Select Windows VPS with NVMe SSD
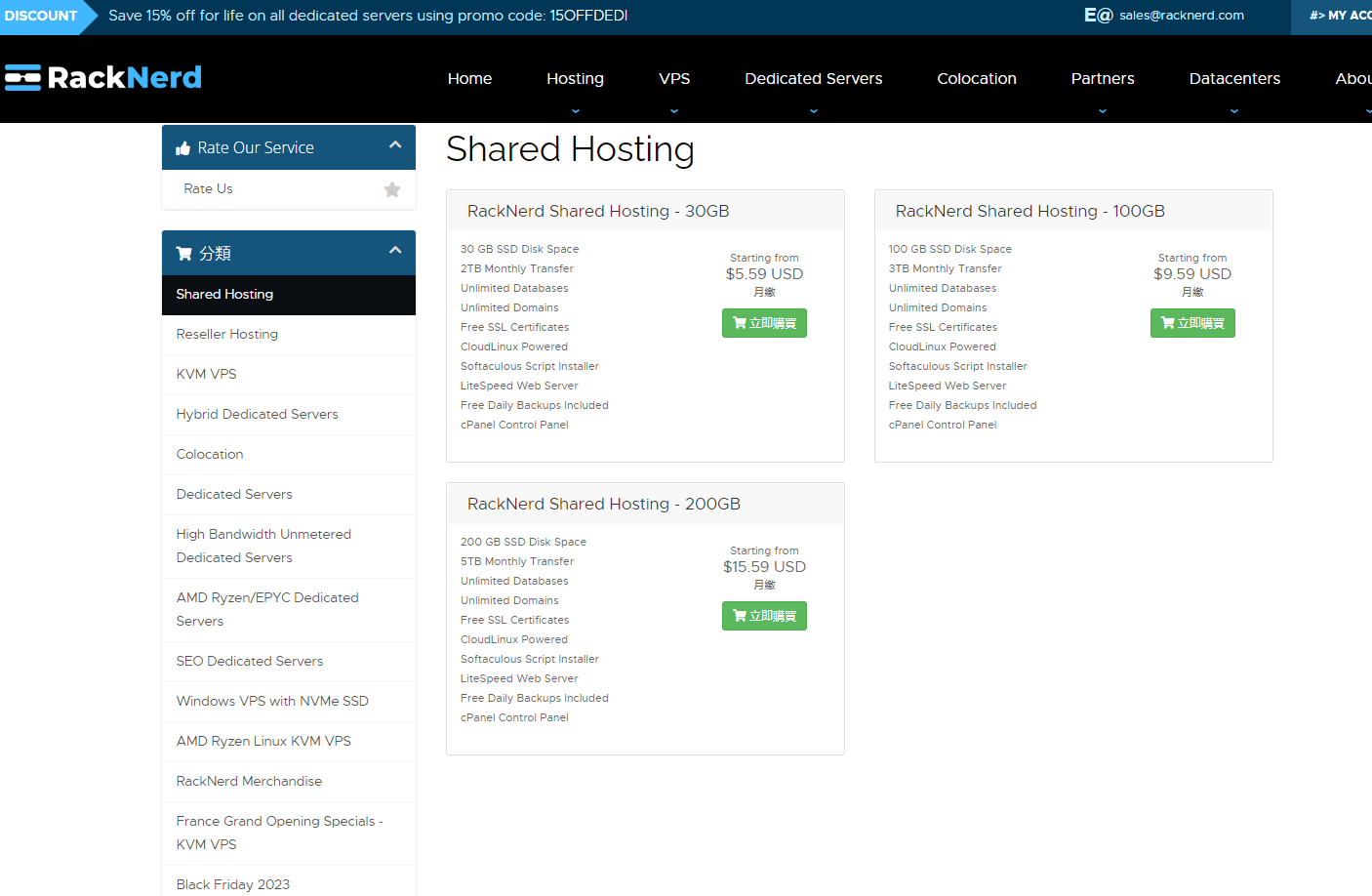 pyautogui.click(x=289, y=702)
